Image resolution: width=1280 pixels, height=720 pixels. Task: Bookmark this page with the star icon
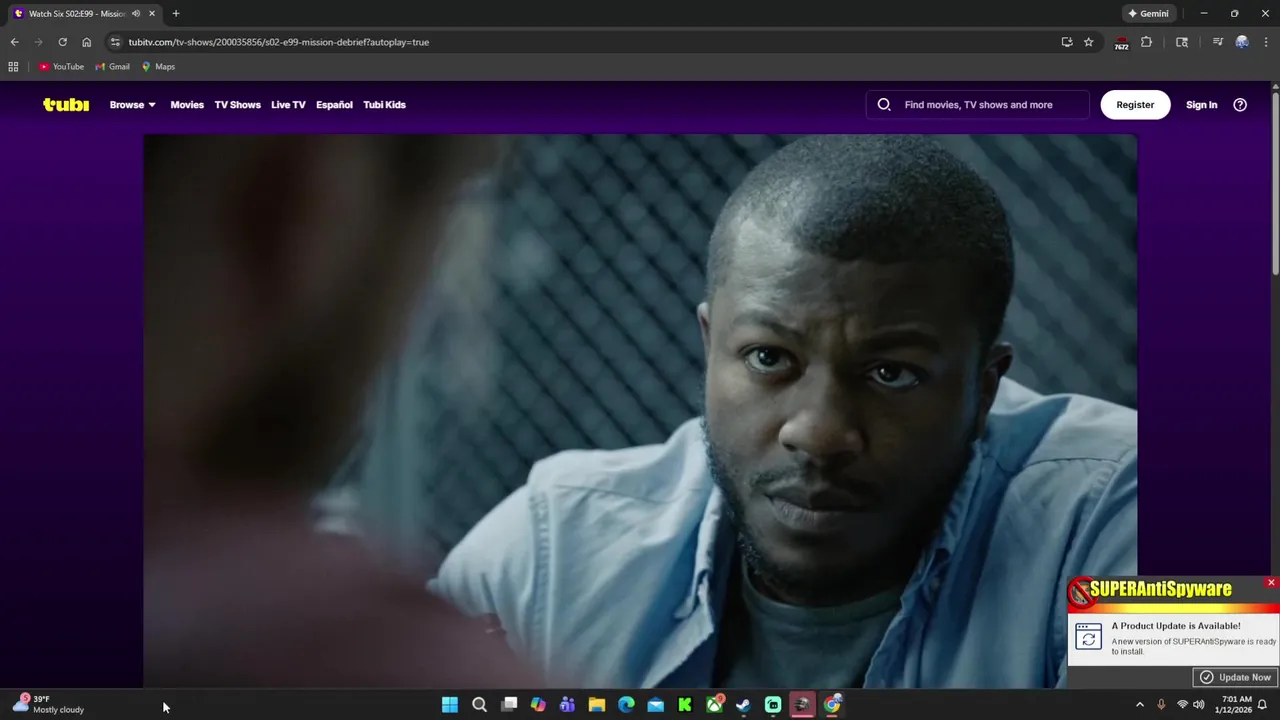pos(1089,42)
